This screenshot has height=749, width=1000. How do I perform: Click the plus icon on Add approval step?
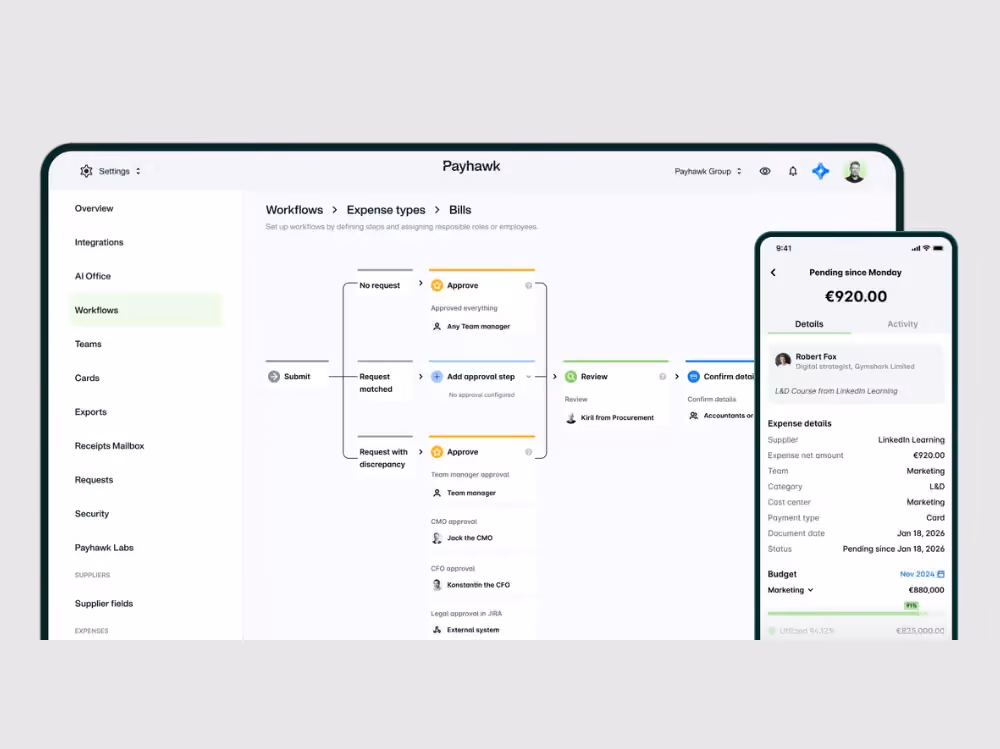437,376
